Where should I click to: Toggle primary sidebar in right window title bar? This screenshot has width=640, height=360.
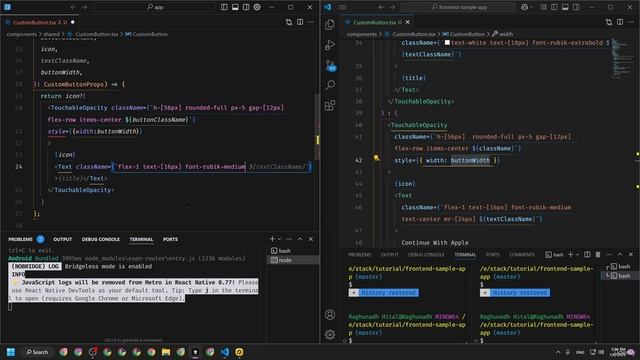(x=554, y=7)
